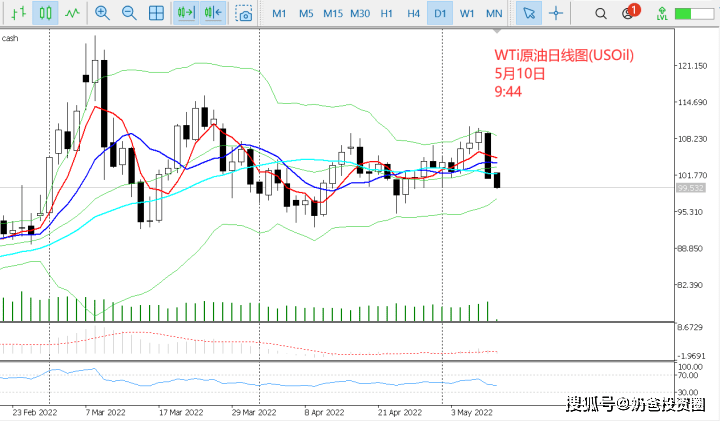Switch to the M15 timeframe
720x421 pixels.
[333, 13]
